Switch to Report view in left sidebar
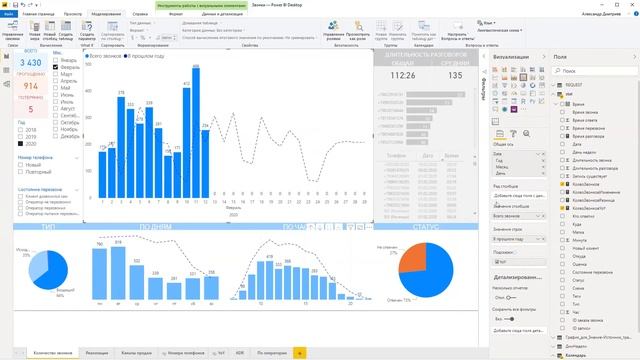This screenshot has width=640, height=360. pos(7,56)
